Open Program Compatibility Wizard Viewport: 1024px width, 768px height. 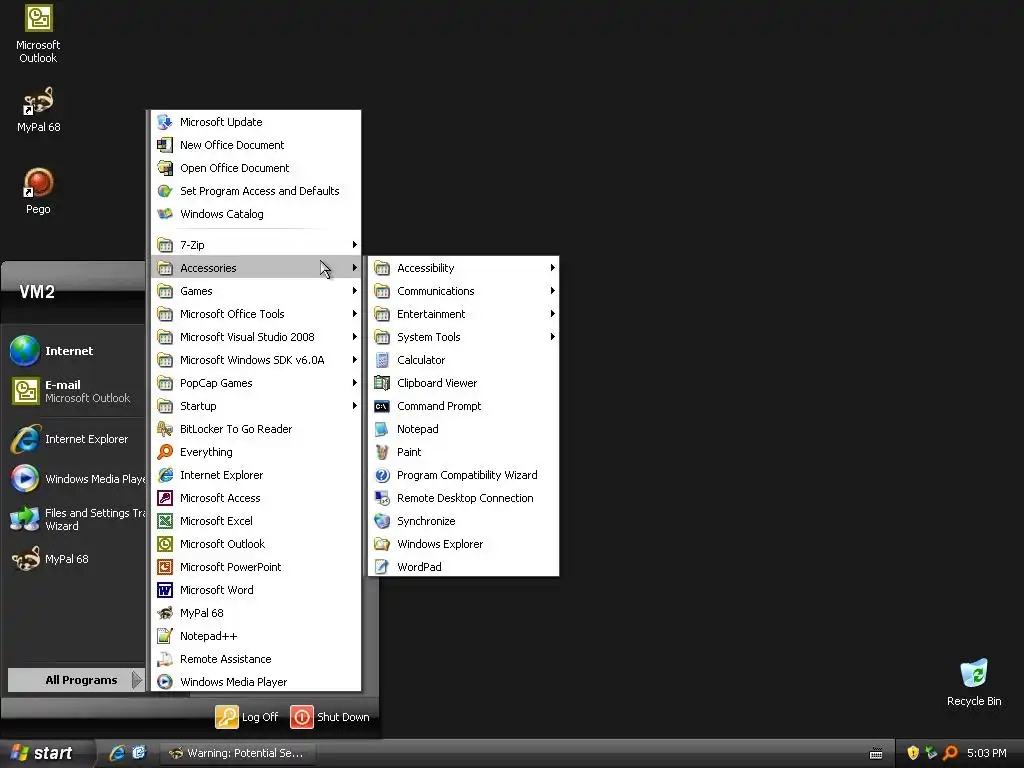pyautogui.click(x=463, y=475)
